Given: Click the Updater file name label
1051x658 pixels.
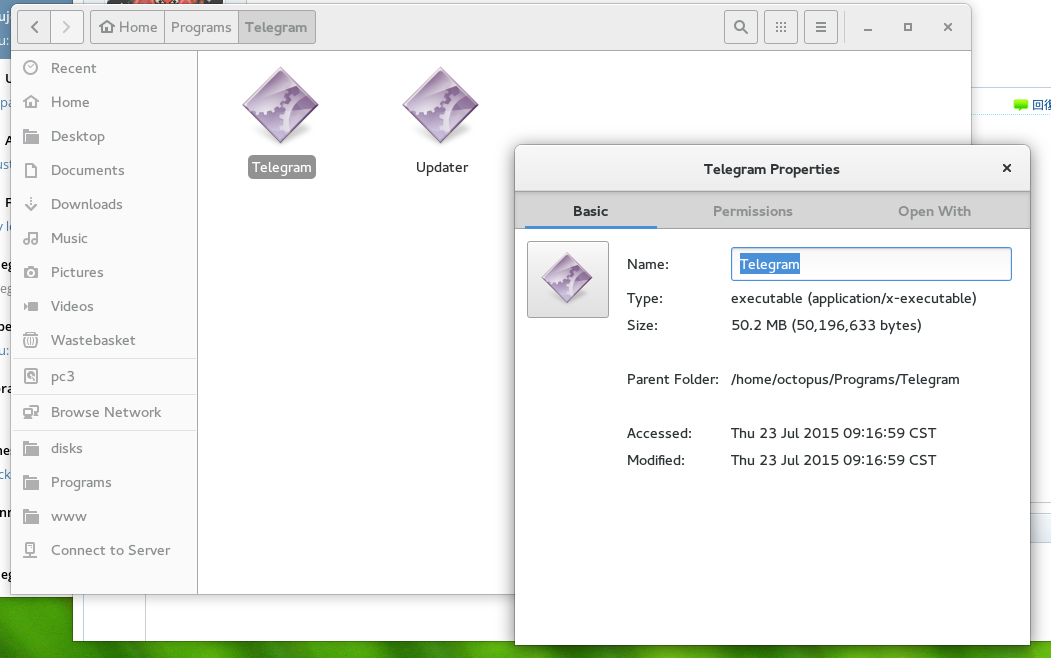Looking at the screenshot, I should pos(442,168).
